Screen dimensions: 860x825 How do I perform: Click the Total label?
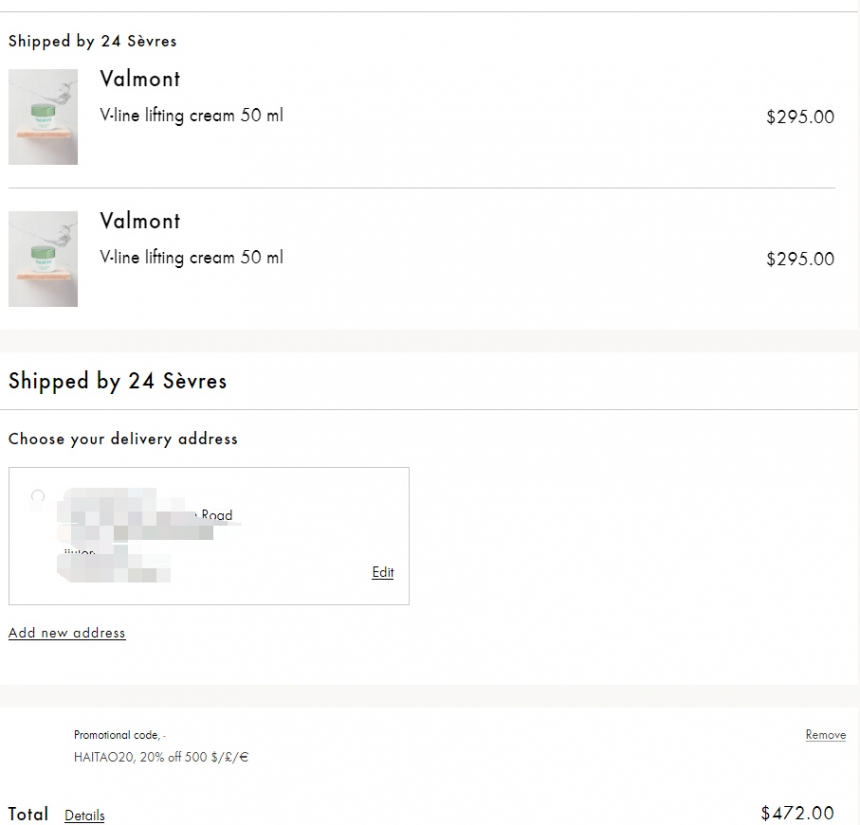click(28, 814)
